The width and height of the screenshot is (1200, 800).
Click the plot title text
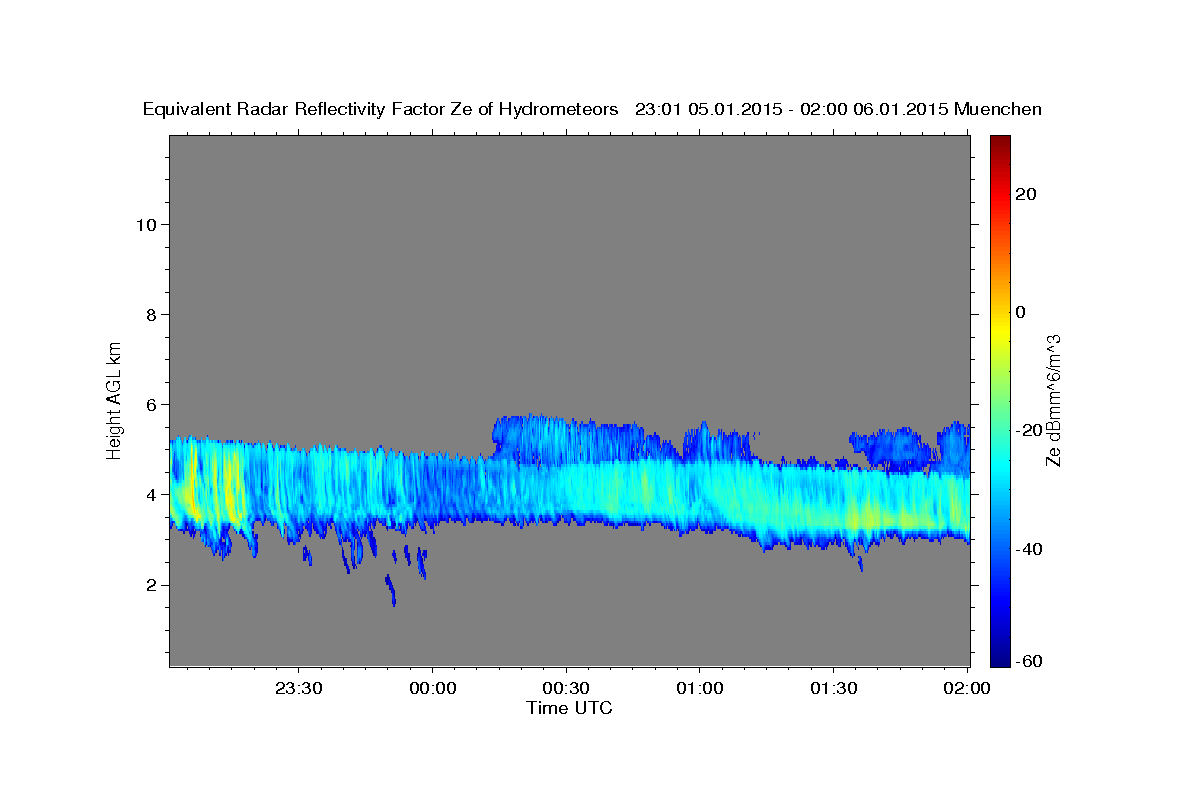(592, 109)
